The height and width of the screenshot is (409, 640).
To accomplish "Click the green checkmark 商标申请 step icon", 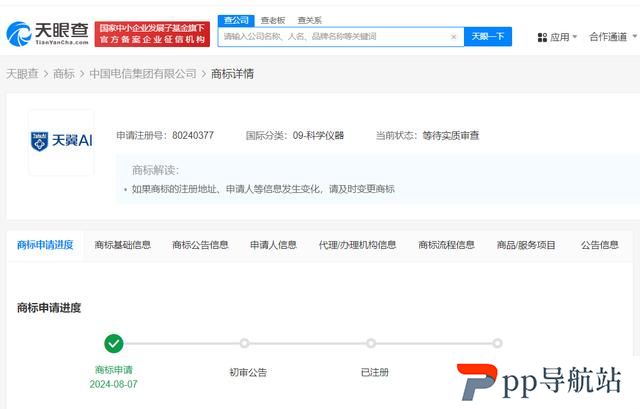I will pyautogui.click(x=114, y=344).
